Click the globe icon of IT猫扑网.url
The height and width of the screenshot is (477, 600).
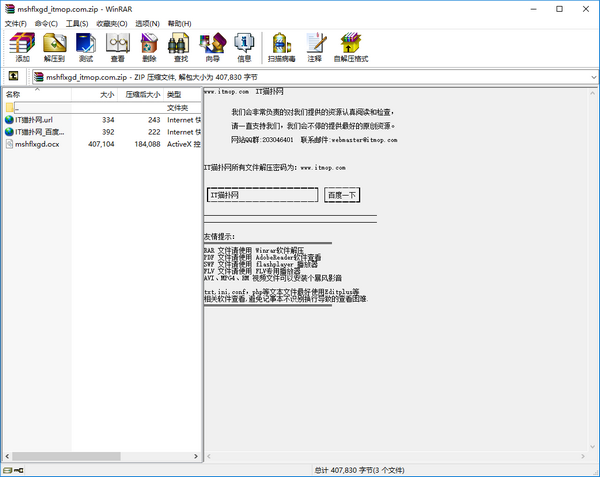(9, 120)
